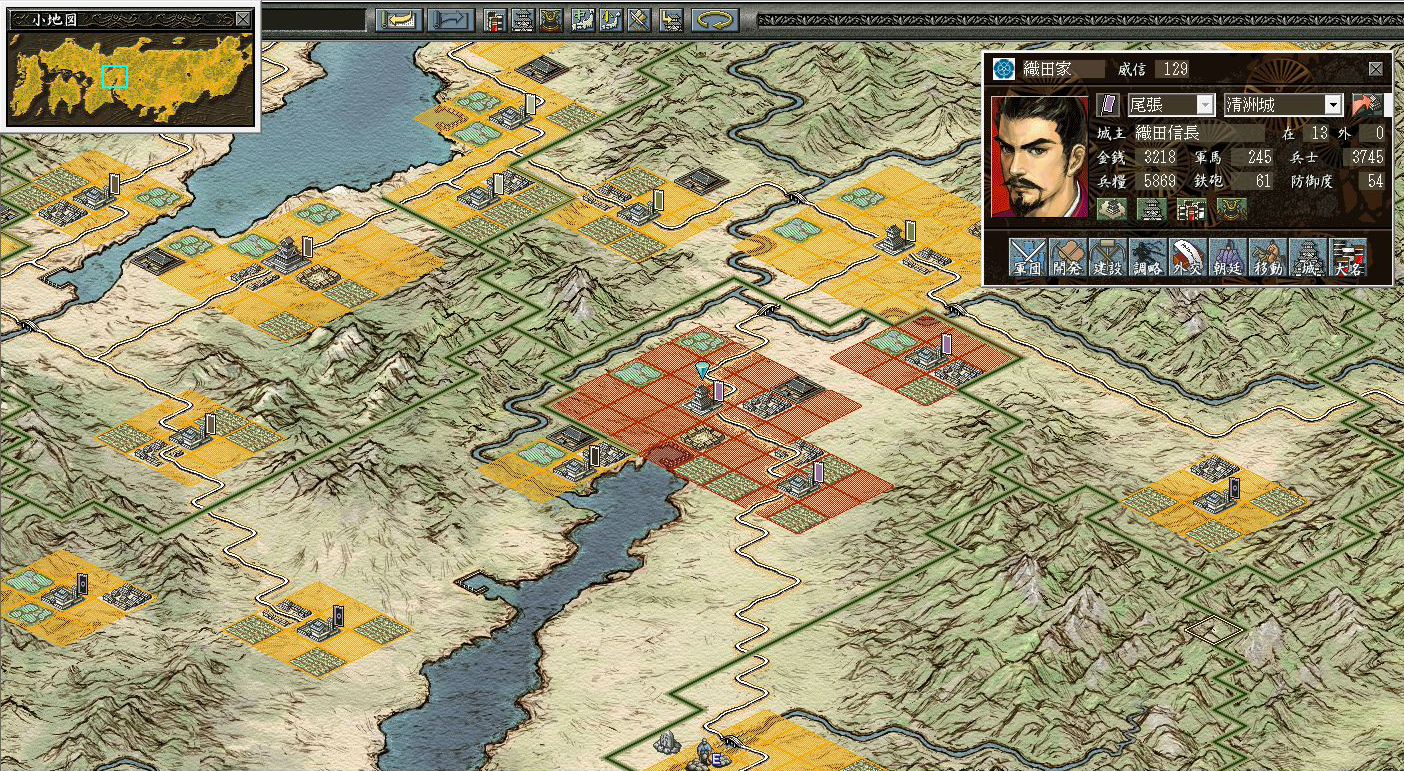Open the 建設 (construction) command
Viewport: 1404px width, 771px height.
point(1107,258)
